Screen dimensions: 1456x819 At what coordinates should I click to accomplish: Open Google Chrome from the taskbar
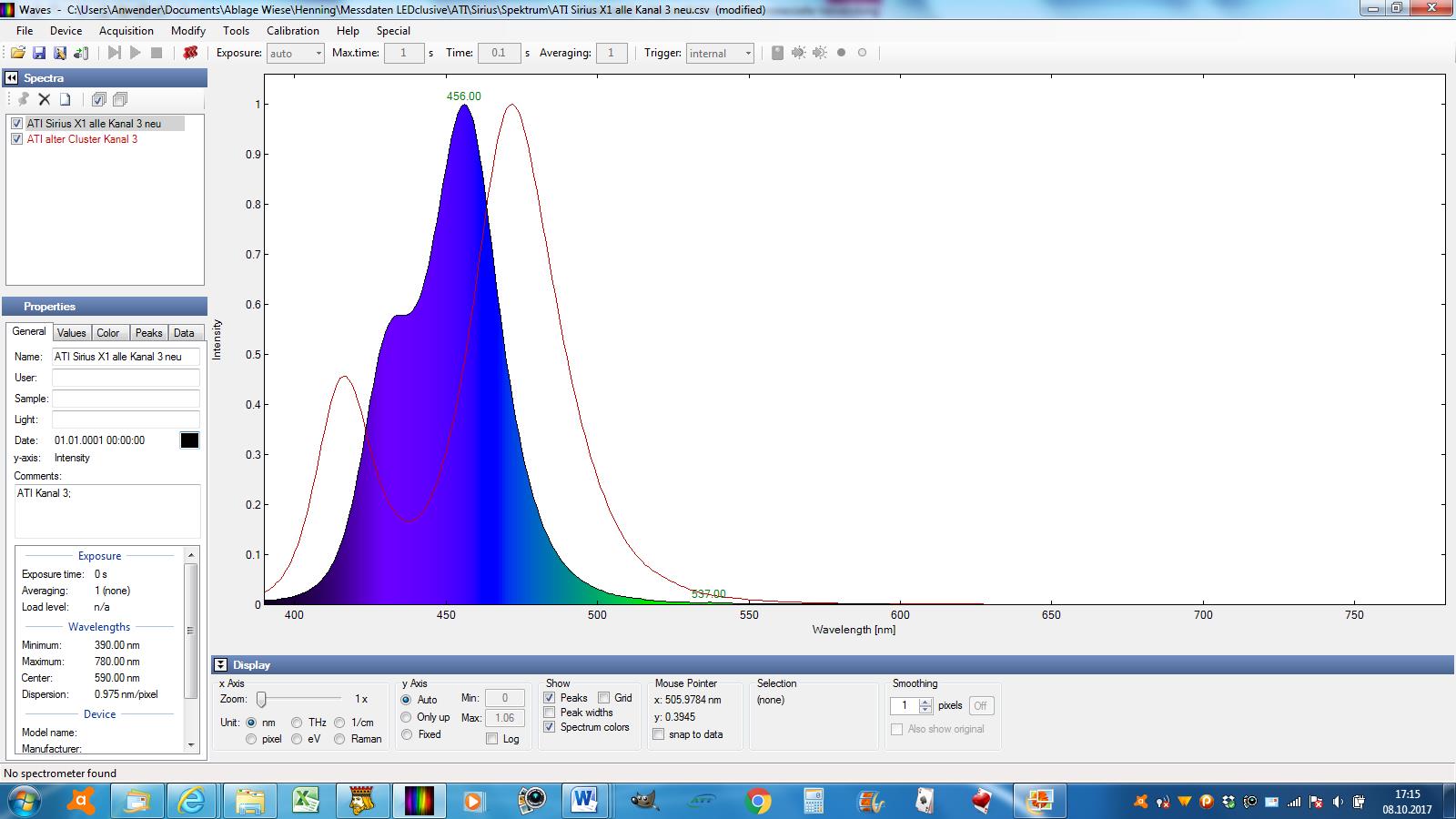(757, 801)
